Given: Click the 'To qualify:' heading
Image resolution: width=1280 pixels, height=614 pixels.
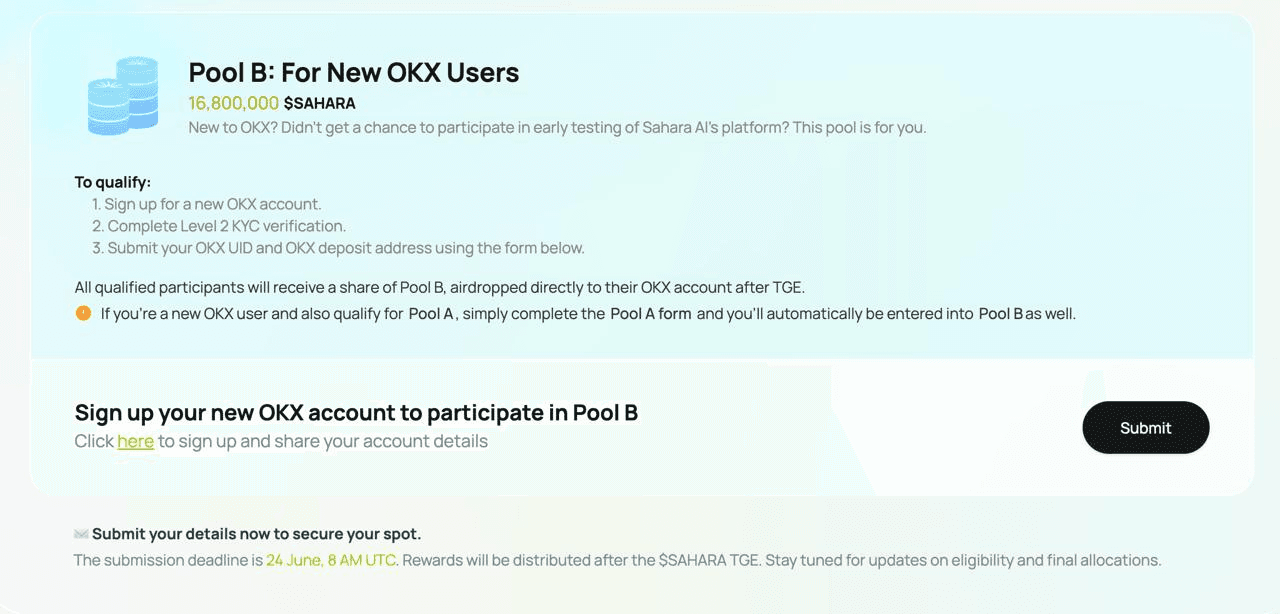Looking at the screenshot, I should (113, 182).
